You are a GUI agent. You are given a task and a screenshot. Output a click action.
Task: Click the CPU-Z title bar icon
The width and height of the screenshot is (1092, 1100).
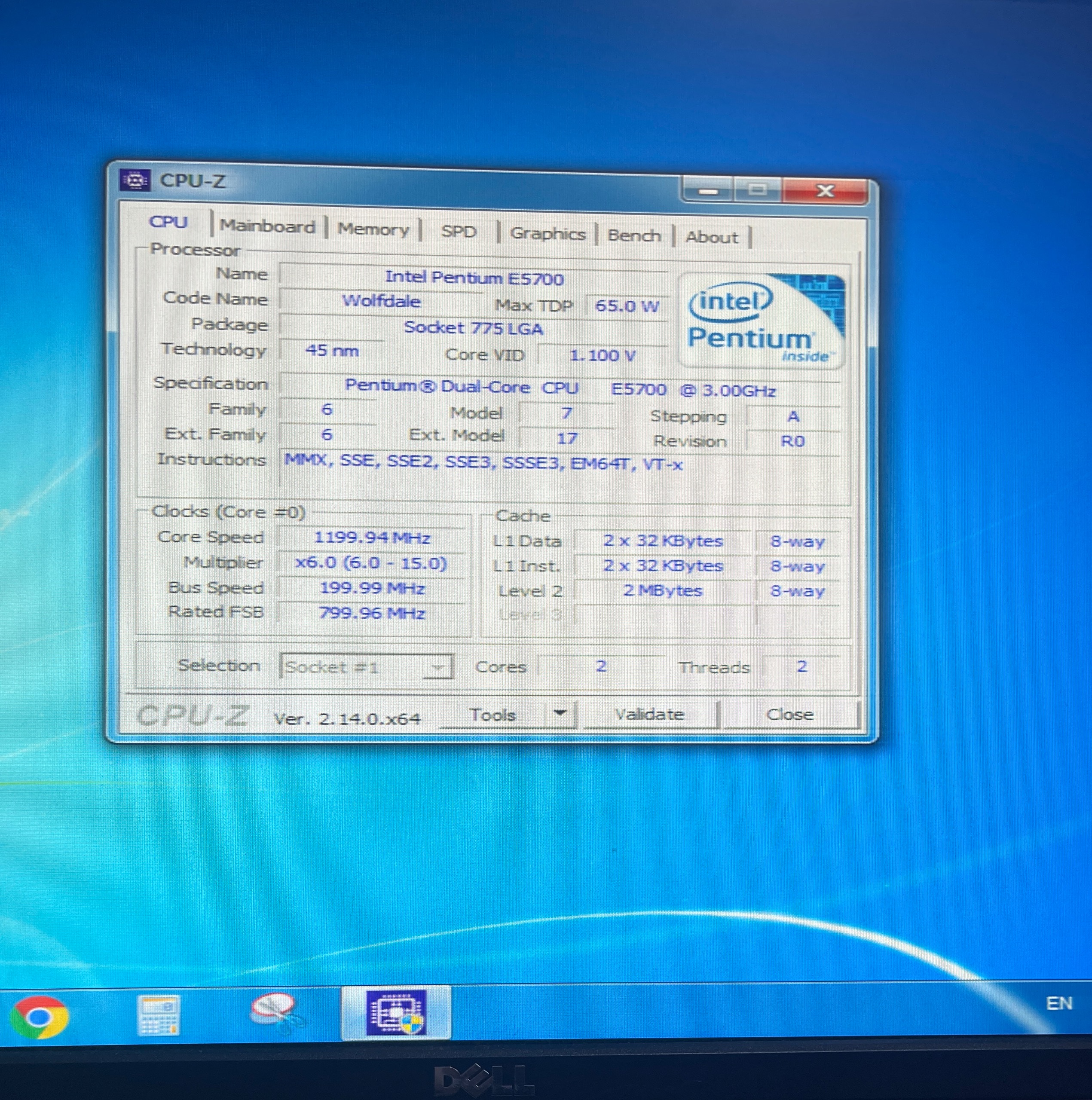coord(135,180)
